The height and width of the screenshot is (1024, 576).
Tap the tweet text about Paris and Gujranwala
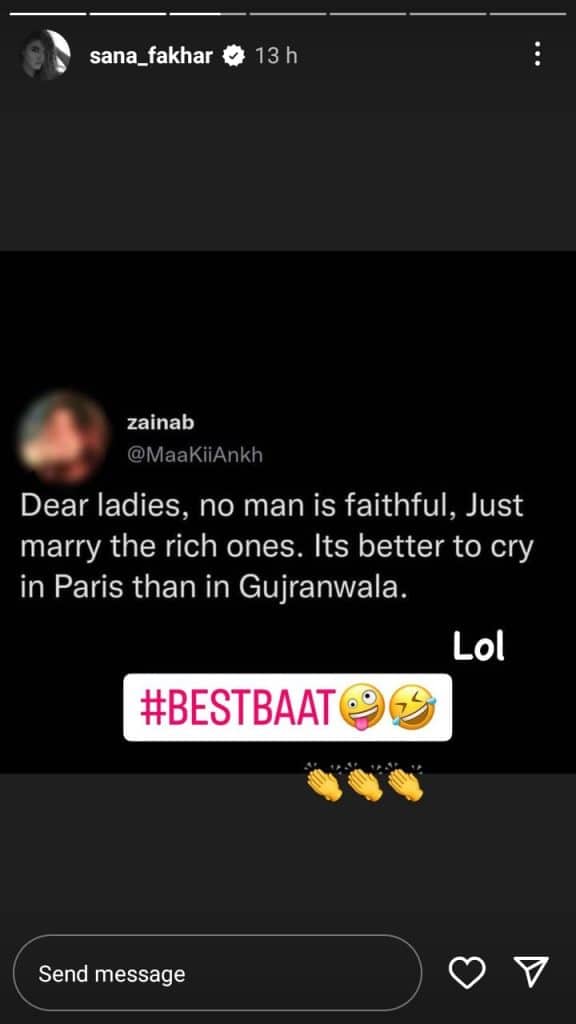click(x=277, y=547)
